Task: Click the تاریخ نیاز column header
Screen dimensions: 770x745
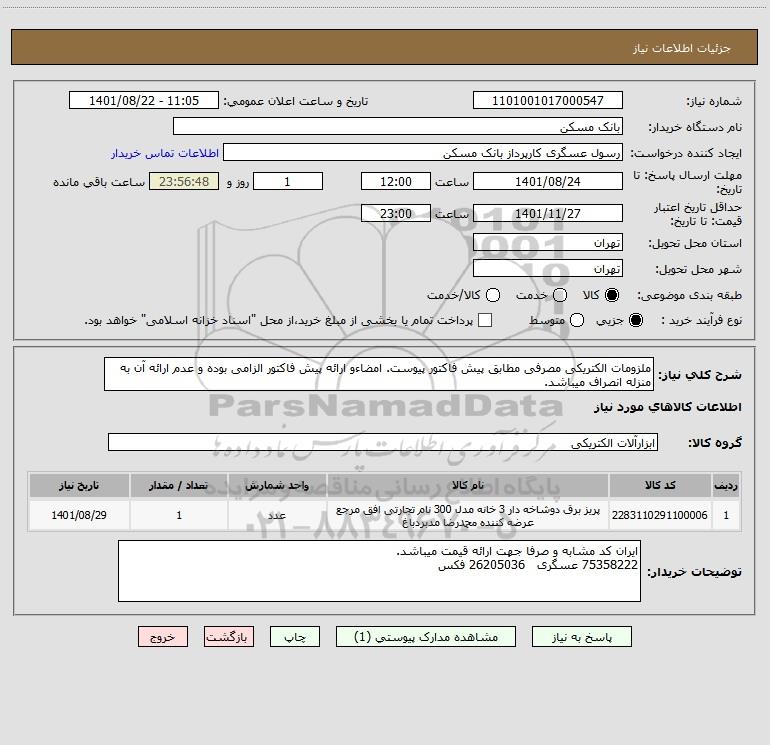Action: 79,486
